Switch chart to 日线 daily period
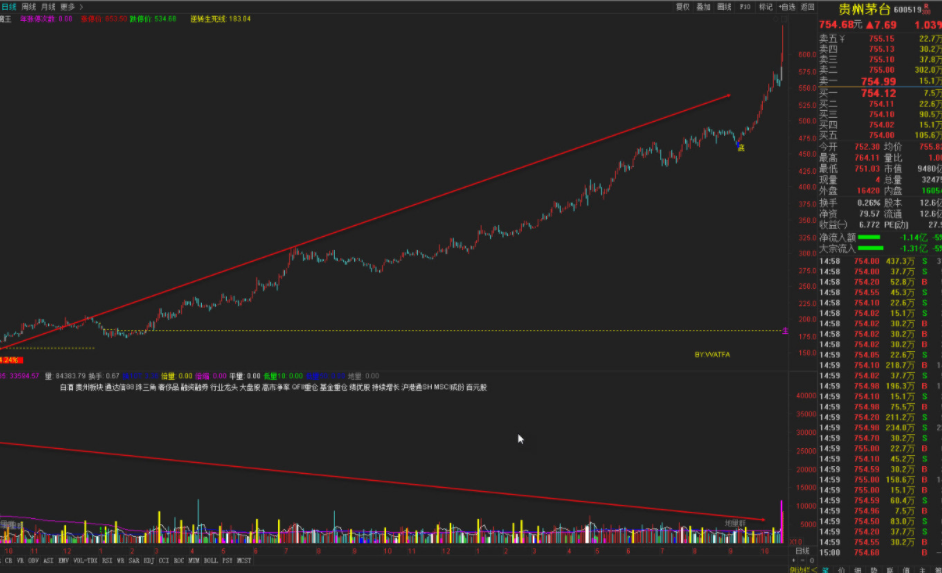942x573 pixels. [x=8, y=7]
